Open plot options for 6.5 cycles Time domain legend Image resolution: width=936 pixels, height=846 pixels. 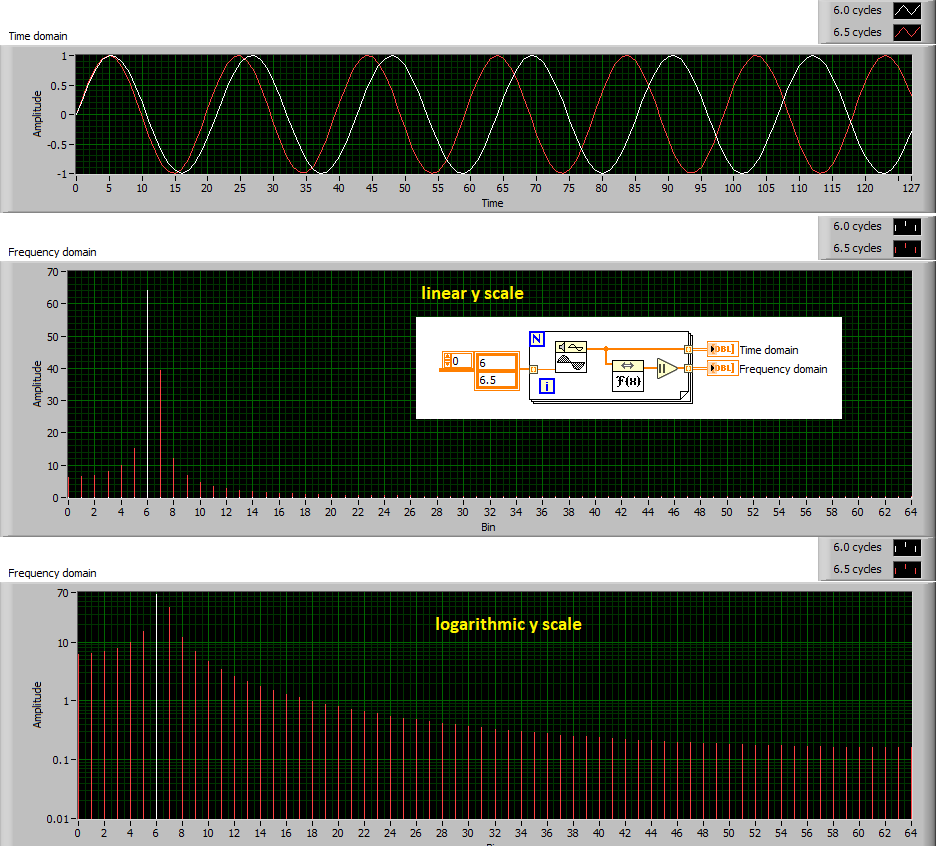coord(905,31)
